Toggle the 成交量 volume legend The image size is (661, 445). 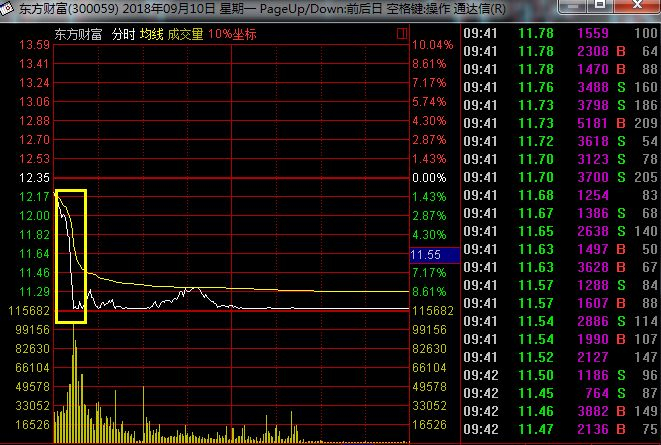(x=185, y=34)
